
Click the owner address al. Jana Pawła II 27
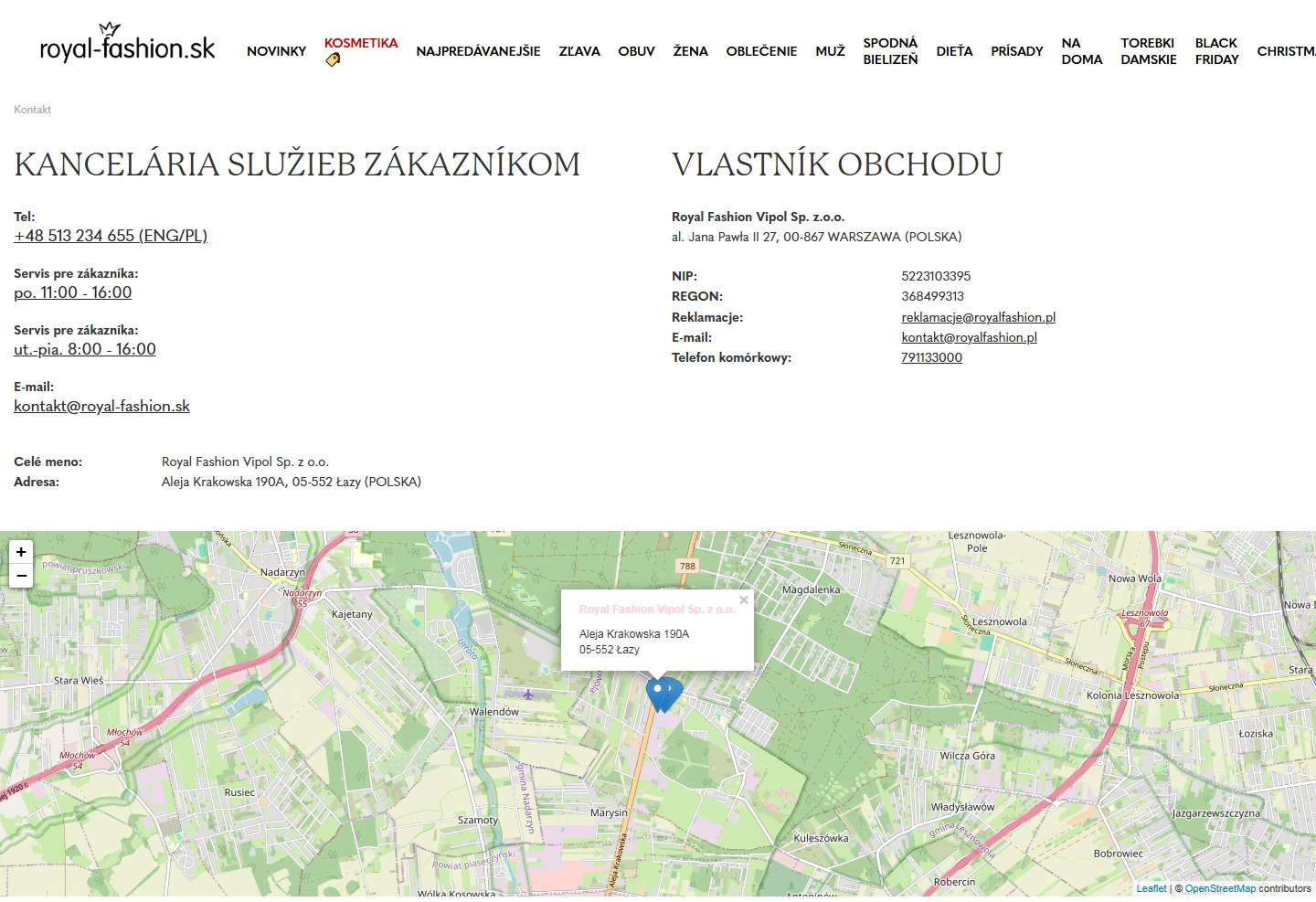[816, 237]
